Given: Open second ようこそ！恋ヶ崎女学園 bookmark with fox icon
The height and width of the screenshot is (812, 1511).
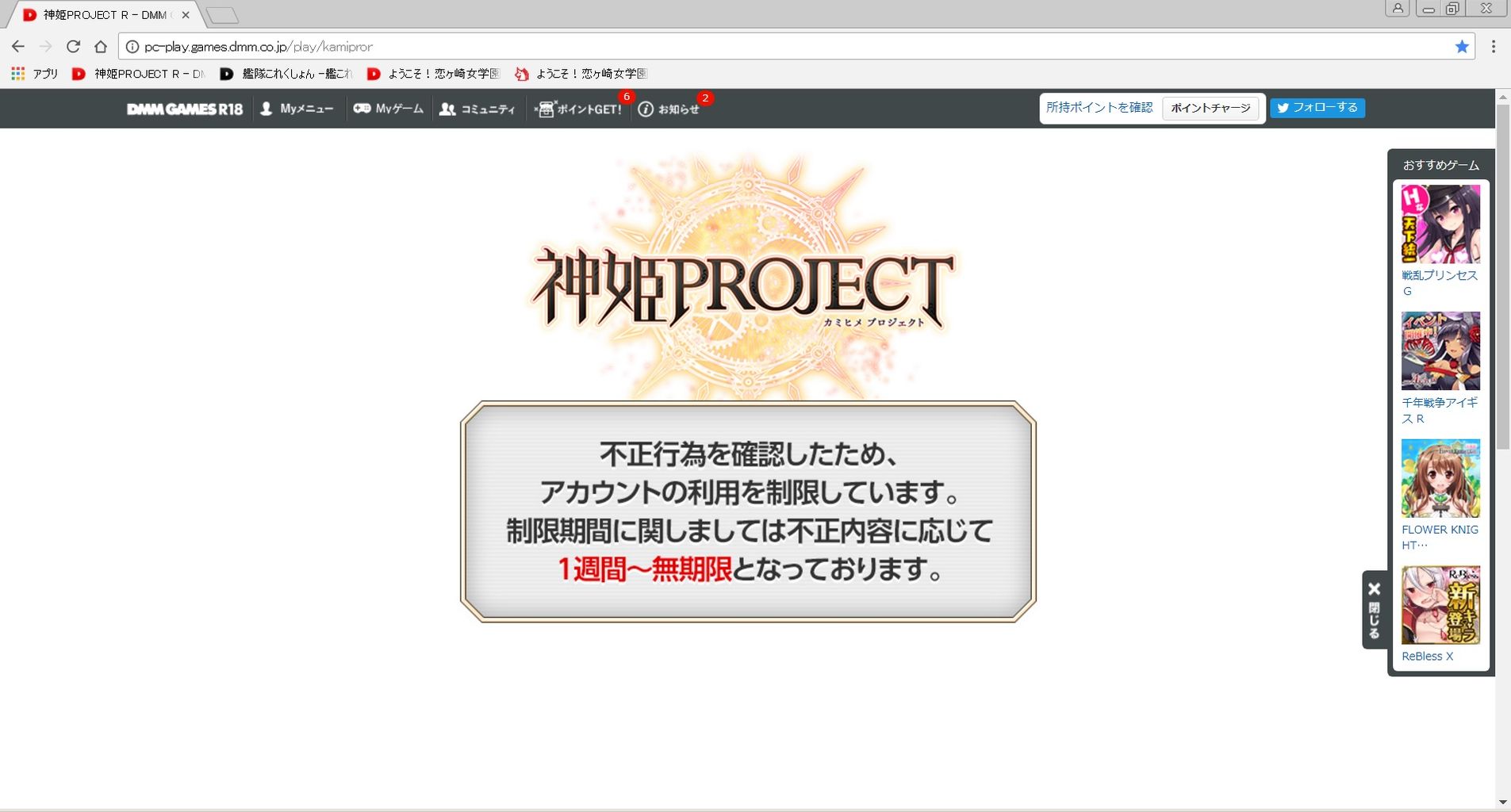Looking at the screenshot, I should [x=581, y=74].
